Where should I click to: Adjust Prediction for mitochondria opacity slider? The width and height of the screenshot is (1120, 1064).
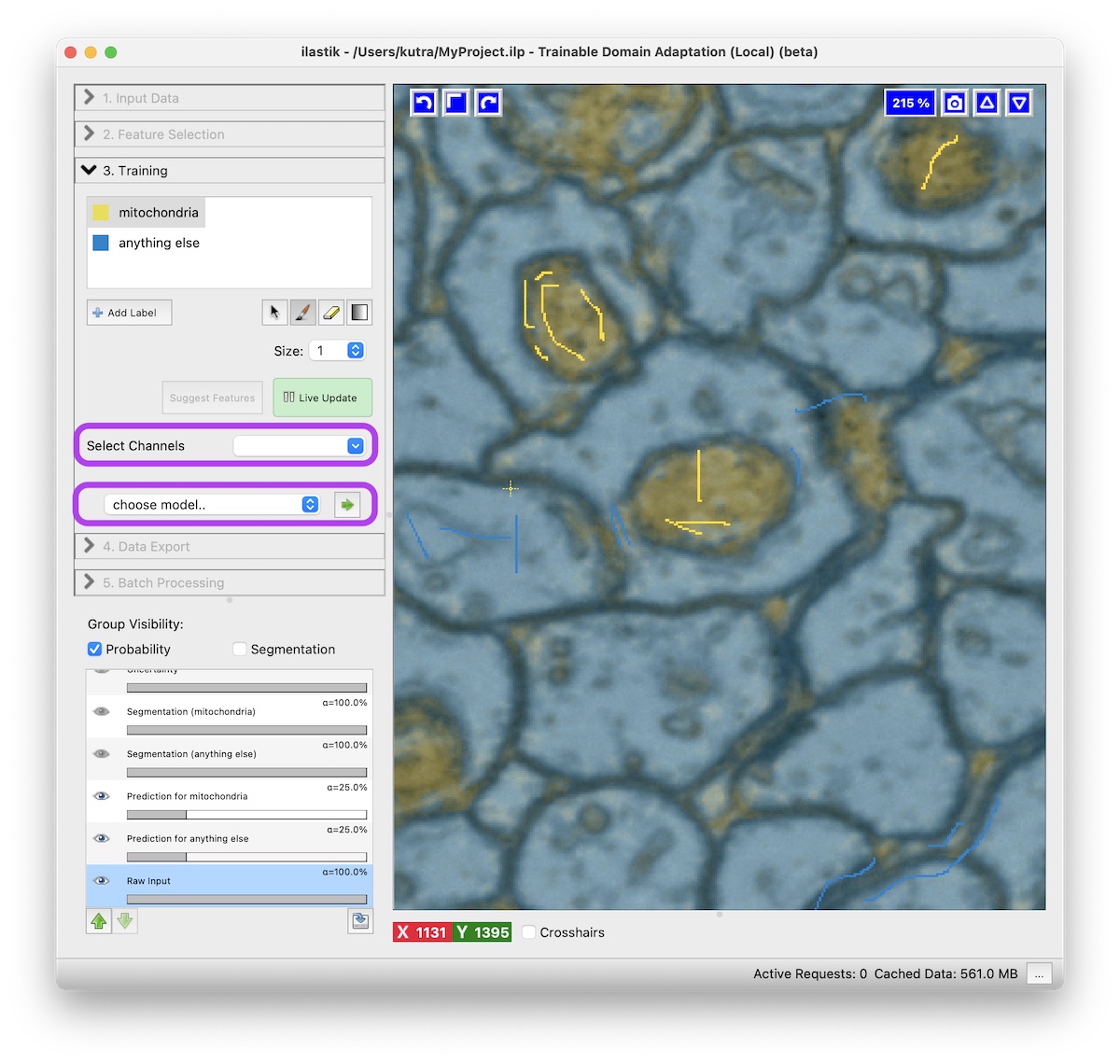246,815
